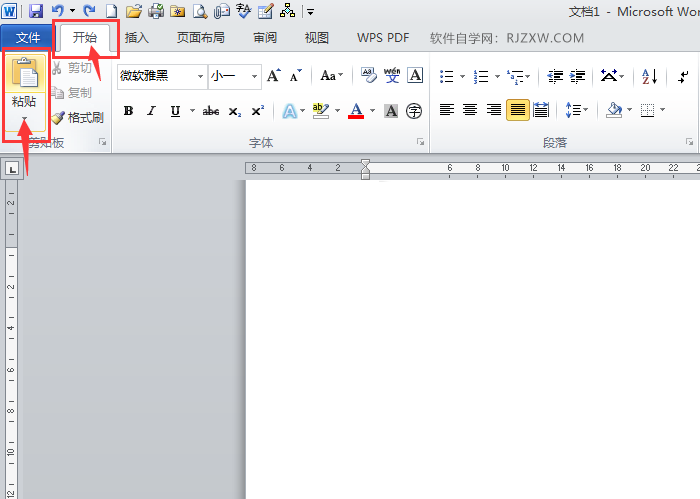Image resolution: width=700 pixels, height=499 pixels.
Task: Show paragraph marks icon
Action: click(683, 76)
